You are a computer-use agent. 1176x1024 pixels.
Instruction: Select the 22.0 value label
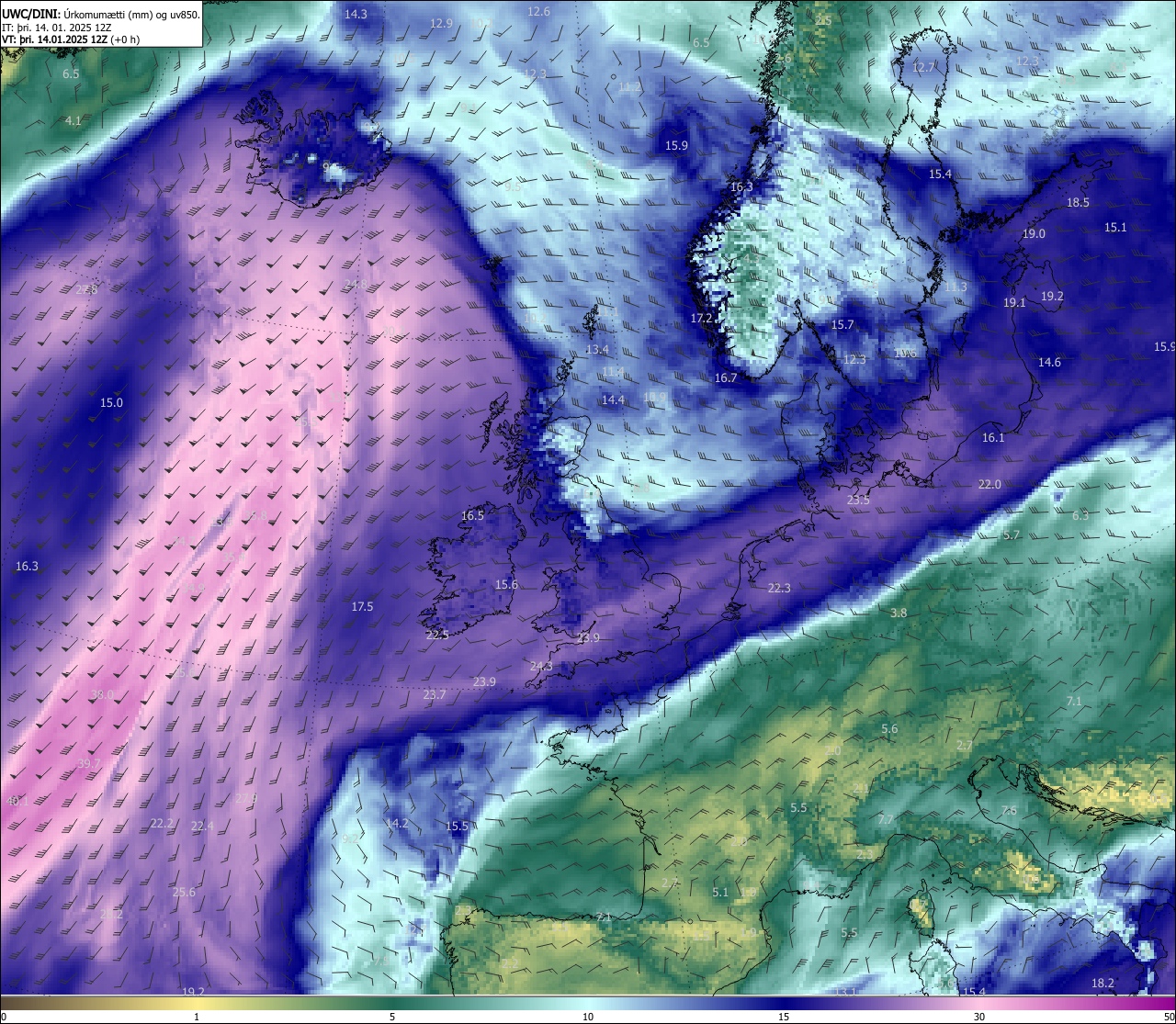point(989,484)
